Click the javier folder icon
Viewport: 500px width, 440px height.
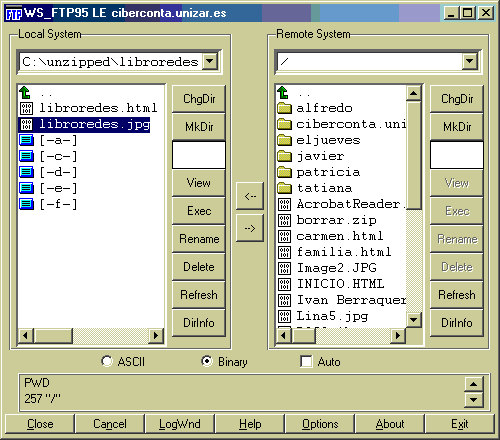point(284,156)
